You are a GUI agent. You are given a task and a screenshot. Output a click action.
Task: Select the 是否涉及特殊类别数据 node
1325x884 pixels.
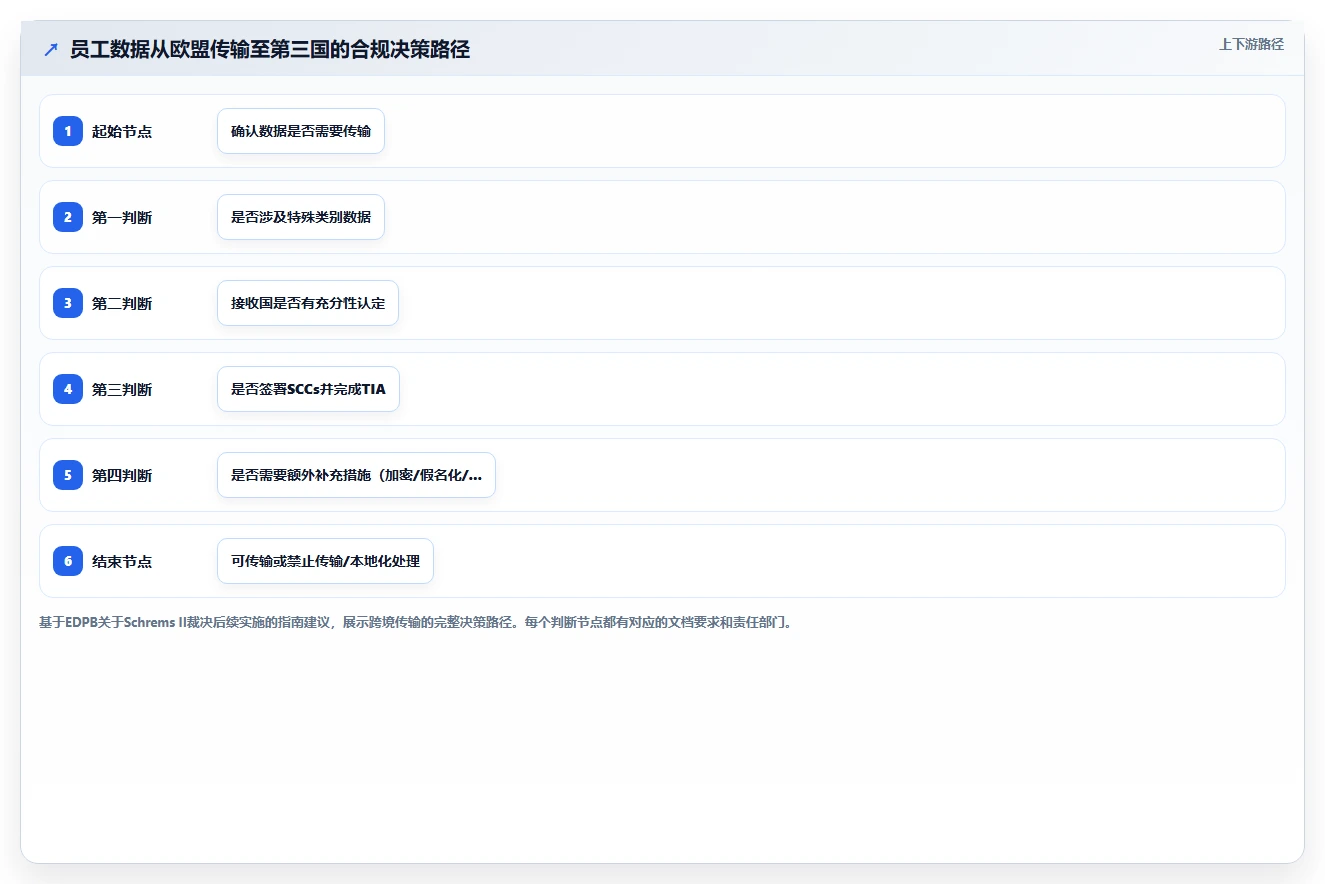301,217
